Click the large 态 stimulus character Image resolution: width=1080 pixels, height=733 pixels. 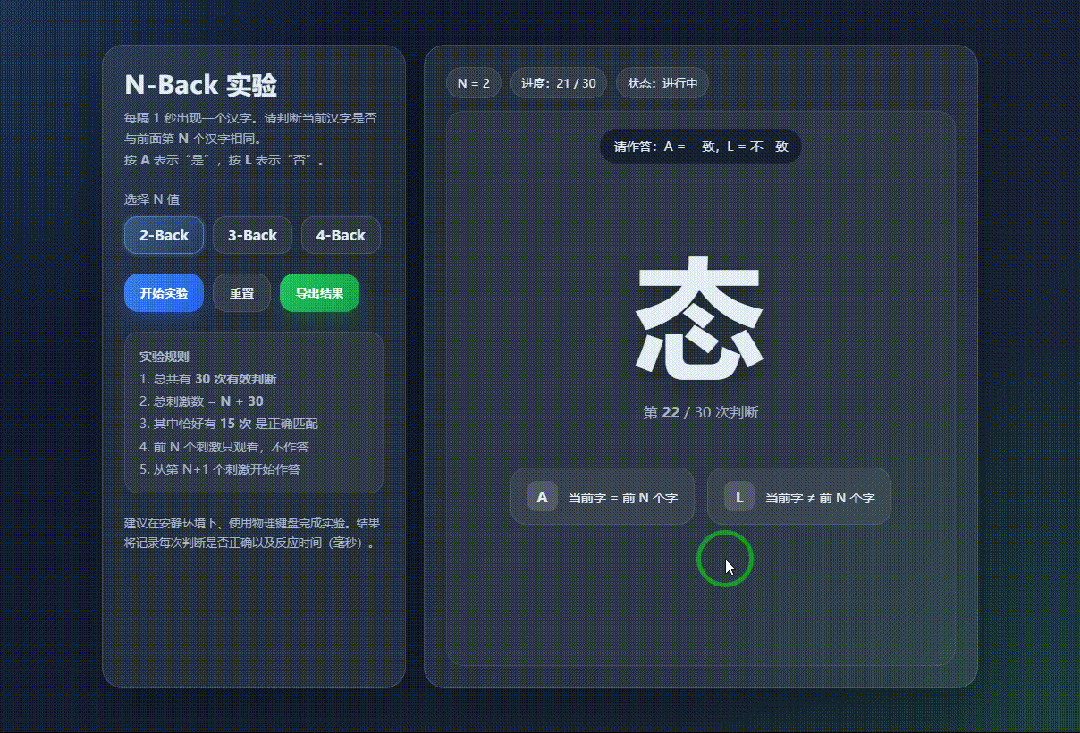point(700,318)
